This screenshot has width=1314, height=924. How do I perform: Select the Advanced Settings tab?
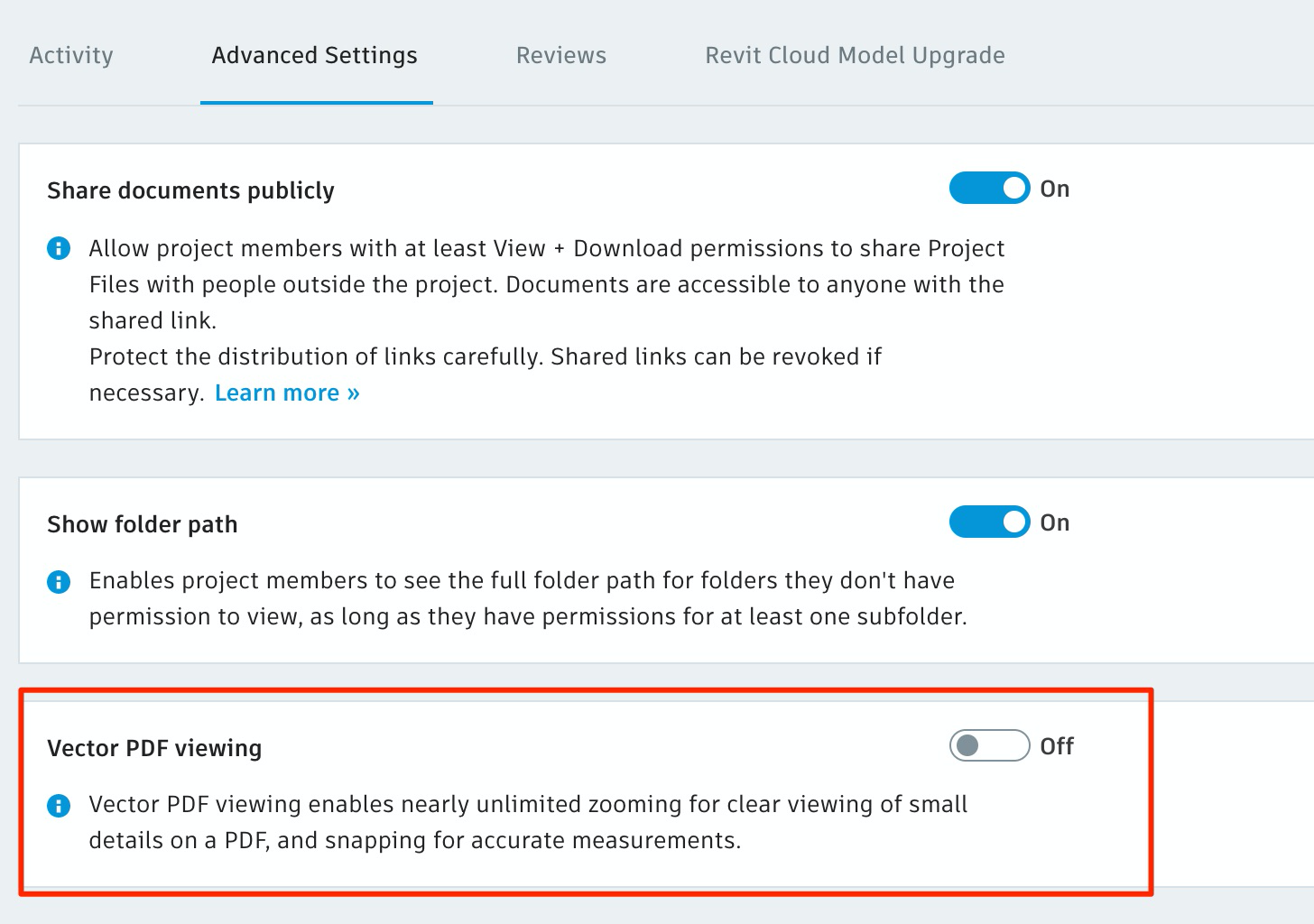pos(315,56)
